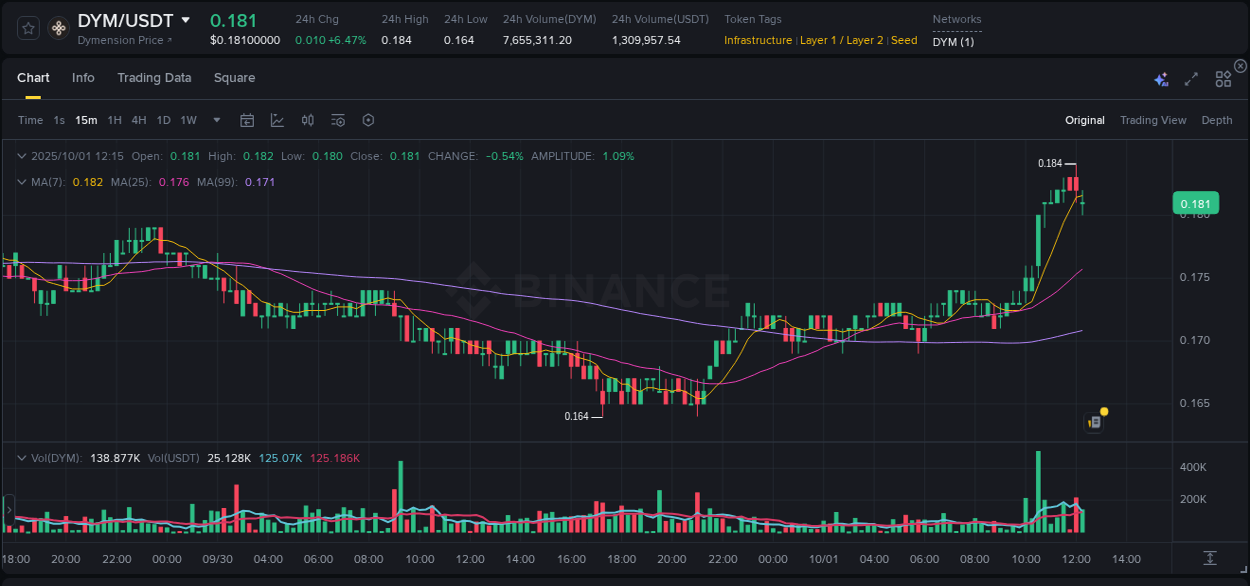This screenshot has height=586, width=1250.
Task: Switch to the Trading Data tab
Action: pyautogui.click(x=154, y=78)
